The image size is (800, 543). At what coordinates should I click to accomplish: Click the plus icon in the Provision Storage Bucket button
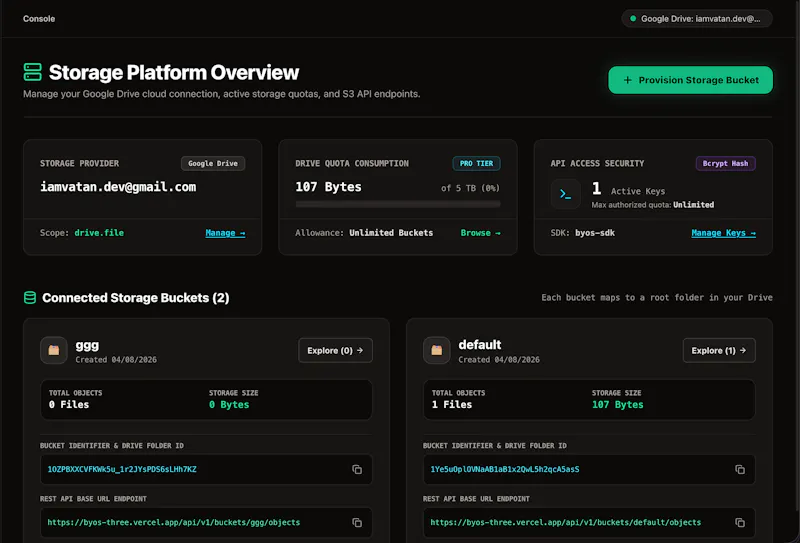point(628,80)
